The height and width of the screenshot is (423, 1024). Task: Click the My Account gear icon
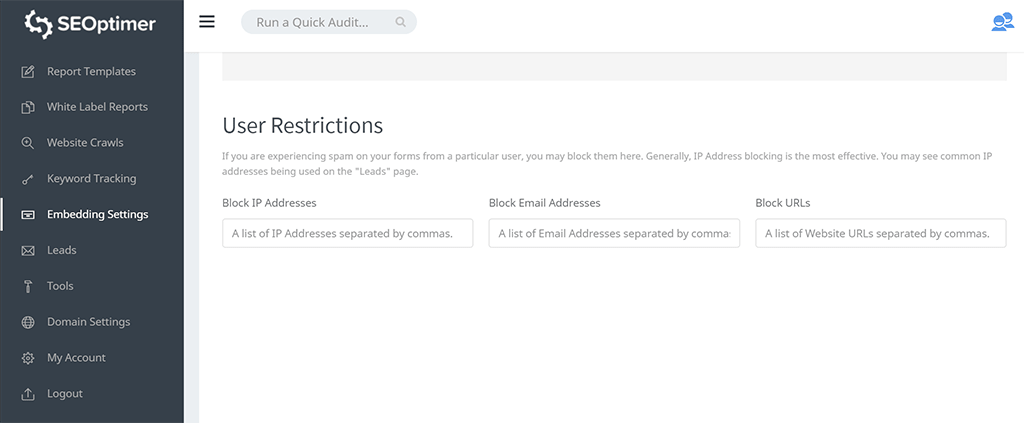(28, 358)
